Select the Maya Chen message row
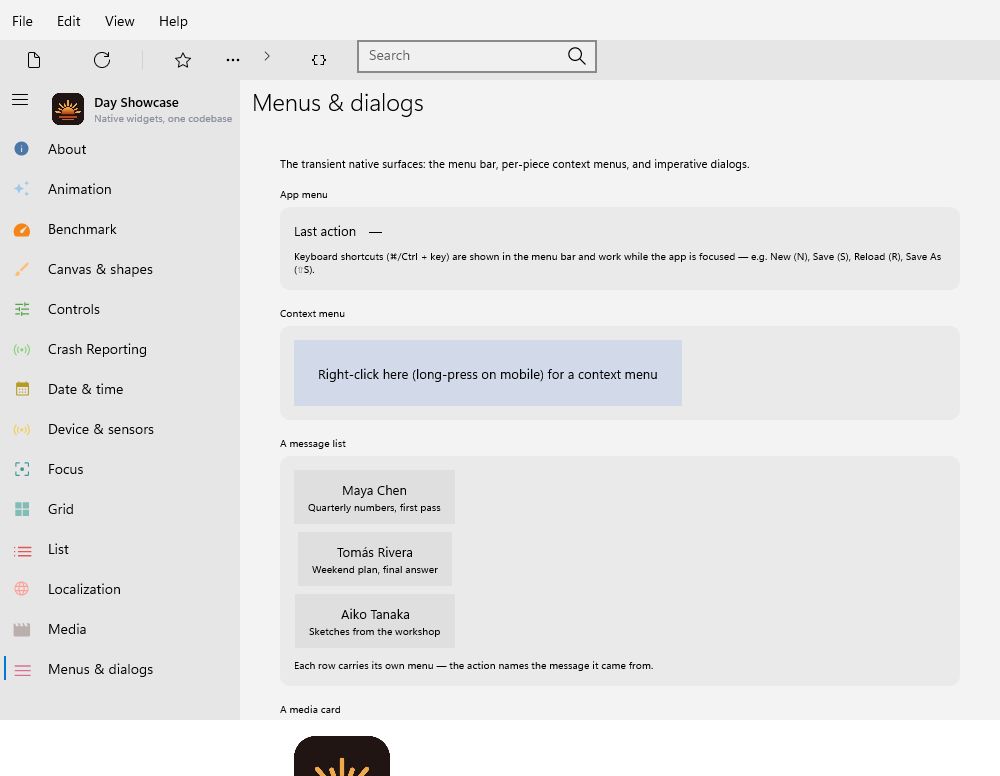The width and height of the screenshot is (1000, 776). [374, 497]
